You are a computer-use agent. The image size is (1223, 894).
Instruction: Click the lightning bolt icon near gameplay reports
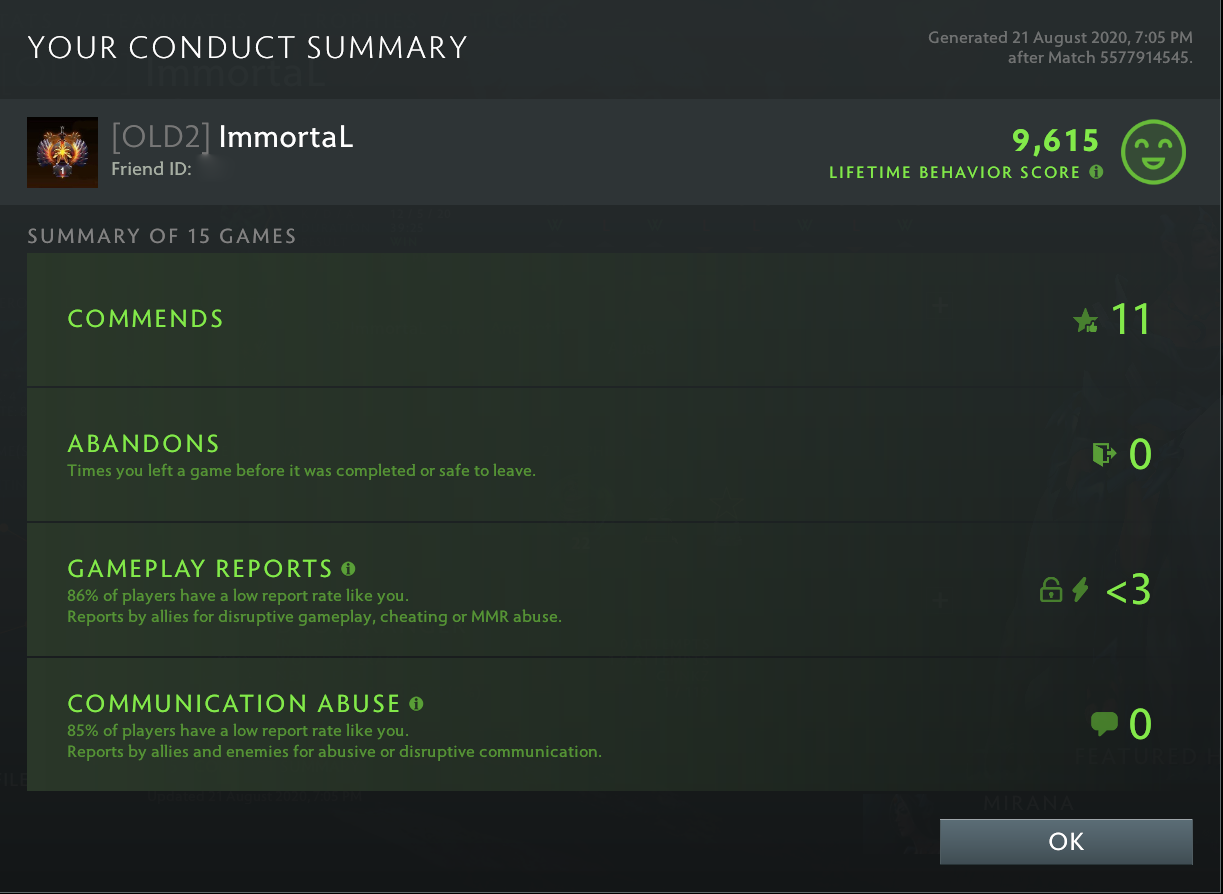(1082, 589)
